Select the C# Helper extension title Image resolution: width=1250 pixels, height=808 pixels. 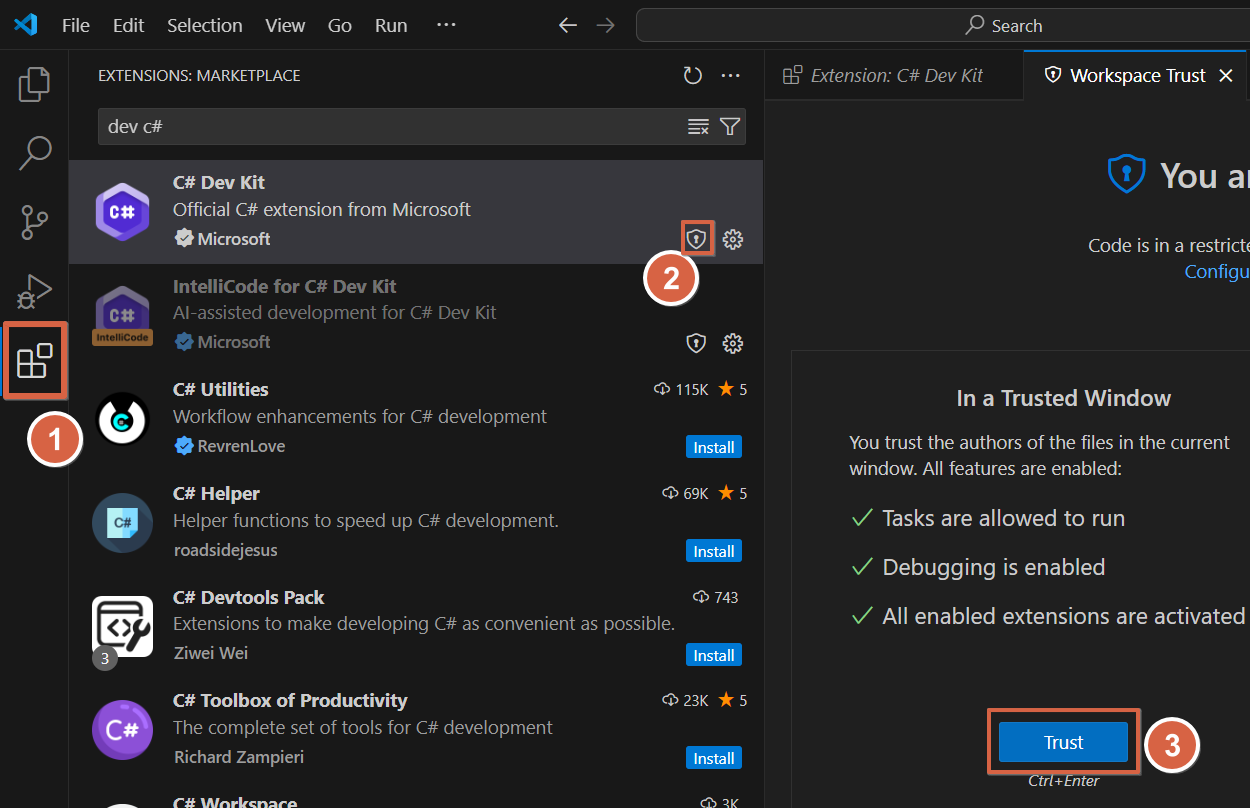[x=216, y=493]
